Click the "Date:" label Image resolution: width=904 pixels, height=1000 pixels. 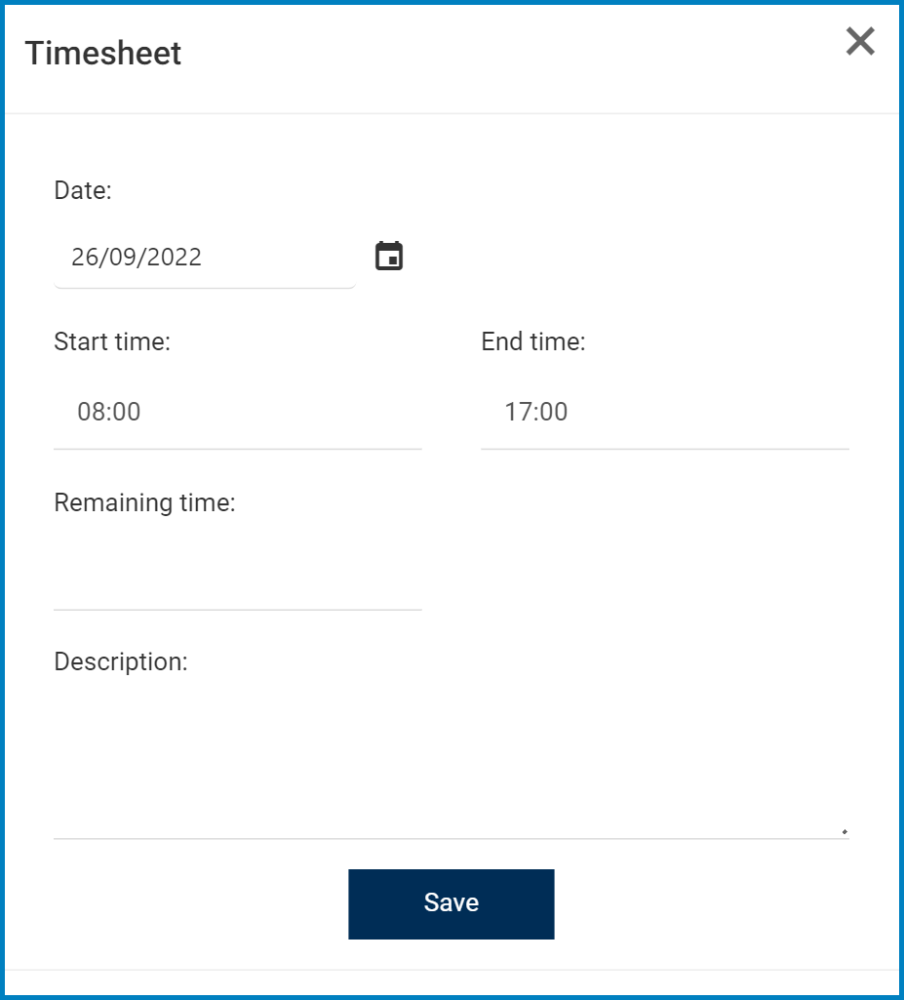point(83,191)
